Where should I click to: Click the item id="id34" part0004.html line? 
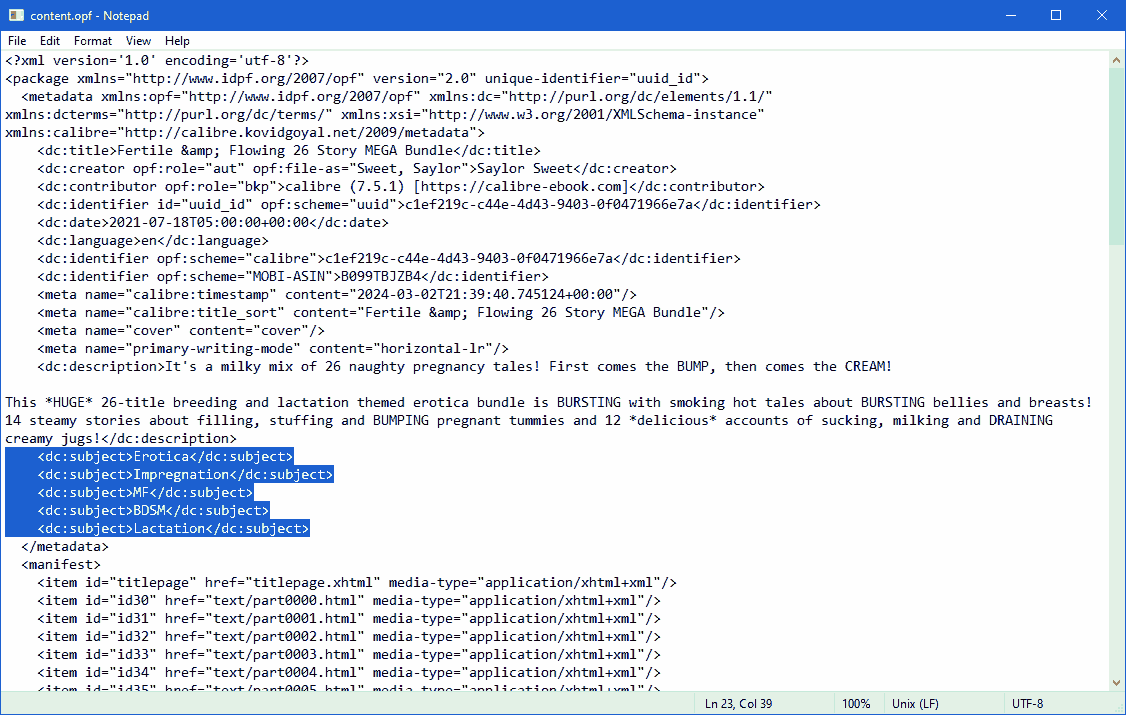pos(349,672)
